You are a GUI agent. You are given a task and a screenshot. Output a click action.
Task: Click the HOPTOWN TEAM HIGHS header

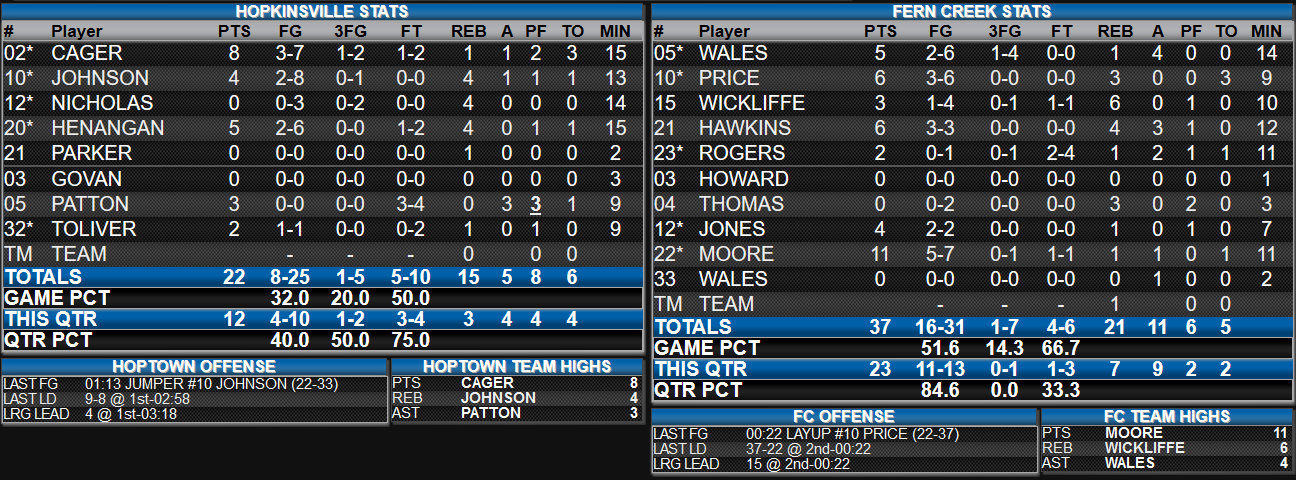517,367
